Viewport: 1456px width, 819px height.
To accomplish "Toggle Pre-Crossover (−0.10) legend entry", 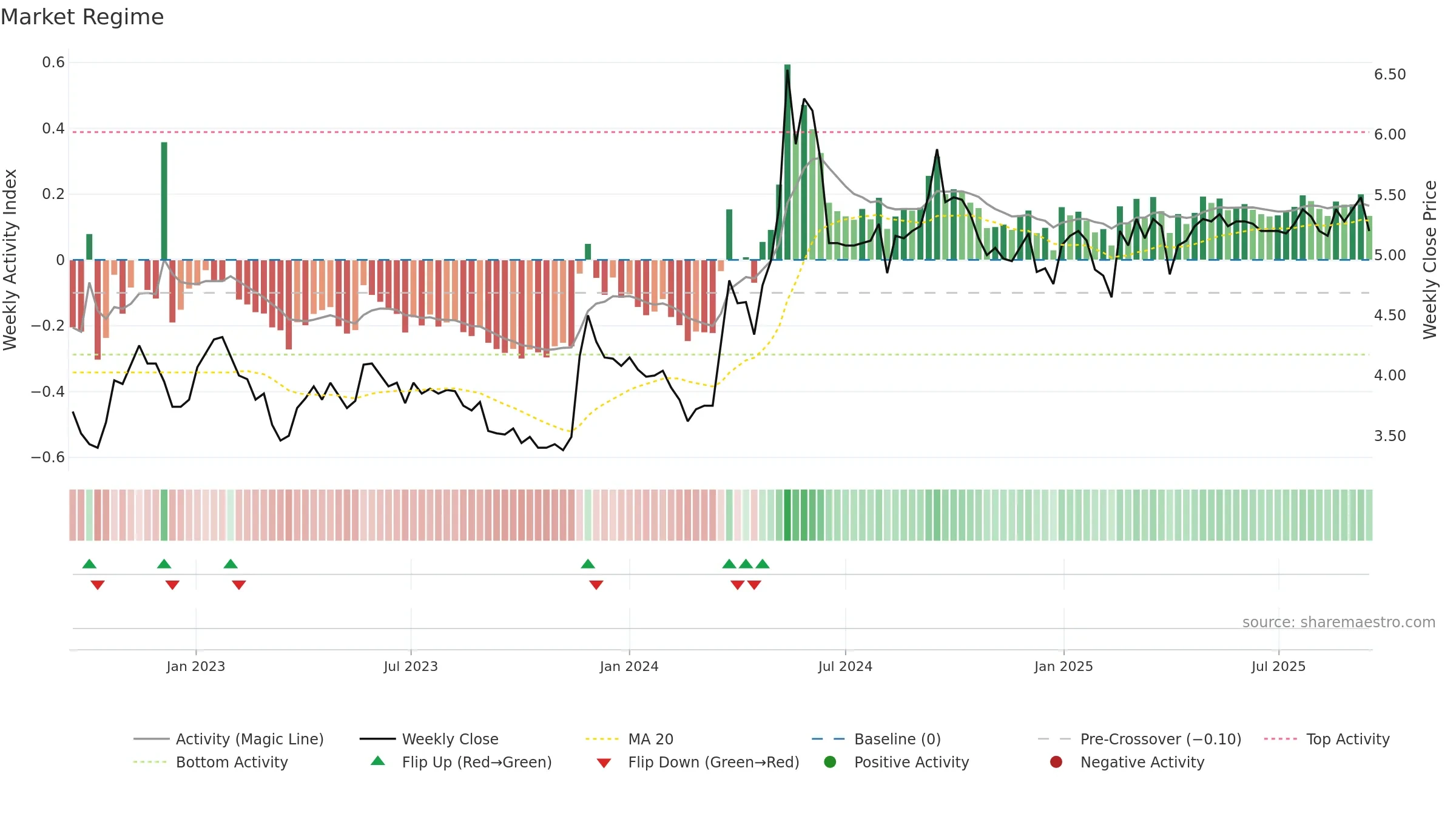I will [1139, 739].
